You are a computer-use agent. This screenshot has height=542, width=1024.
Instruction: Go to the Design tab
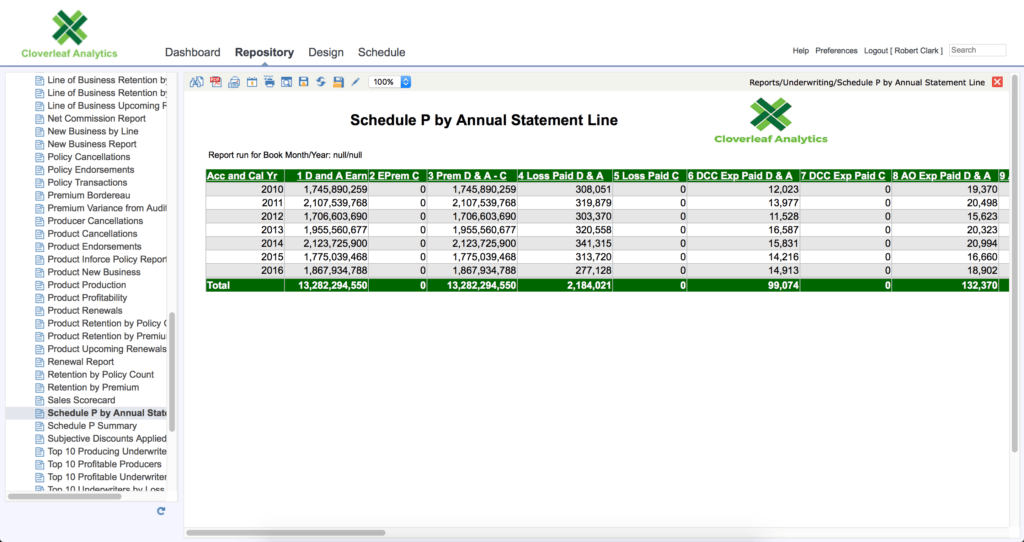pos(326,52)
